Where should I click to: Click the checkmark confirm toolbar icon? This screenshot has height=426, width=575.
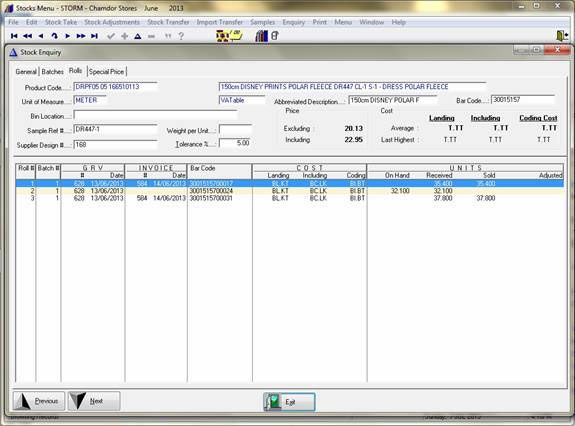111,36
